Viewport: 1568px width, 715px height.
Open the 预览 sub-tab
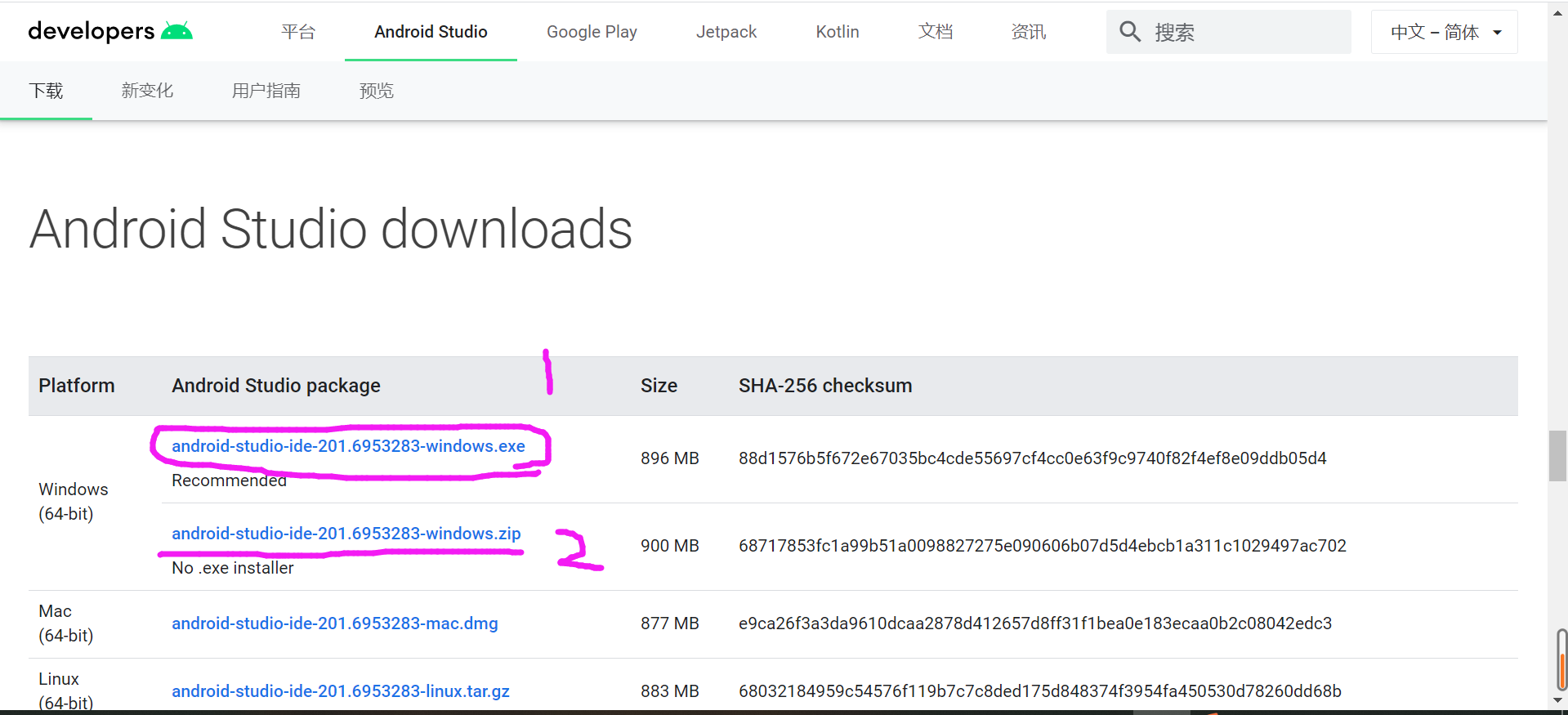click(377, 91)
